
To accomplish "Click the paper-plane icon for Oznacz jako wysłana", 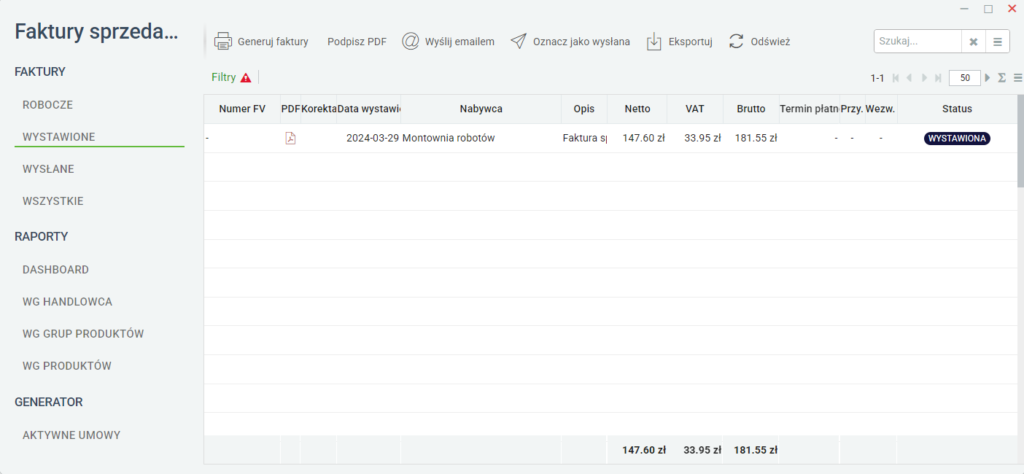I will point(518,41).
